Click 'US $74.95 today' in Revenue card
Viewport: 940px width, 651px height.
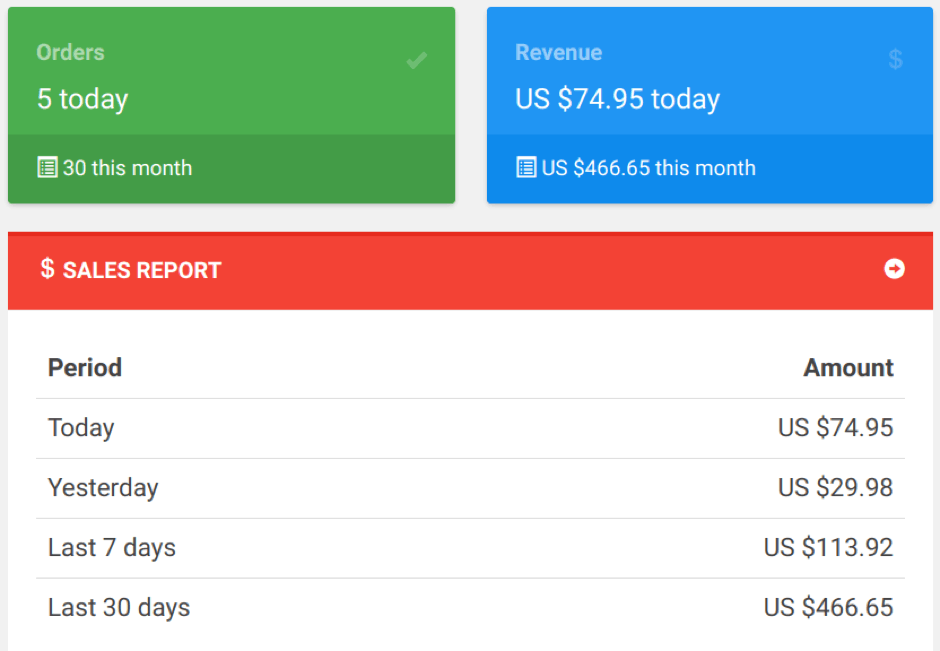click(x=617, y=99)
